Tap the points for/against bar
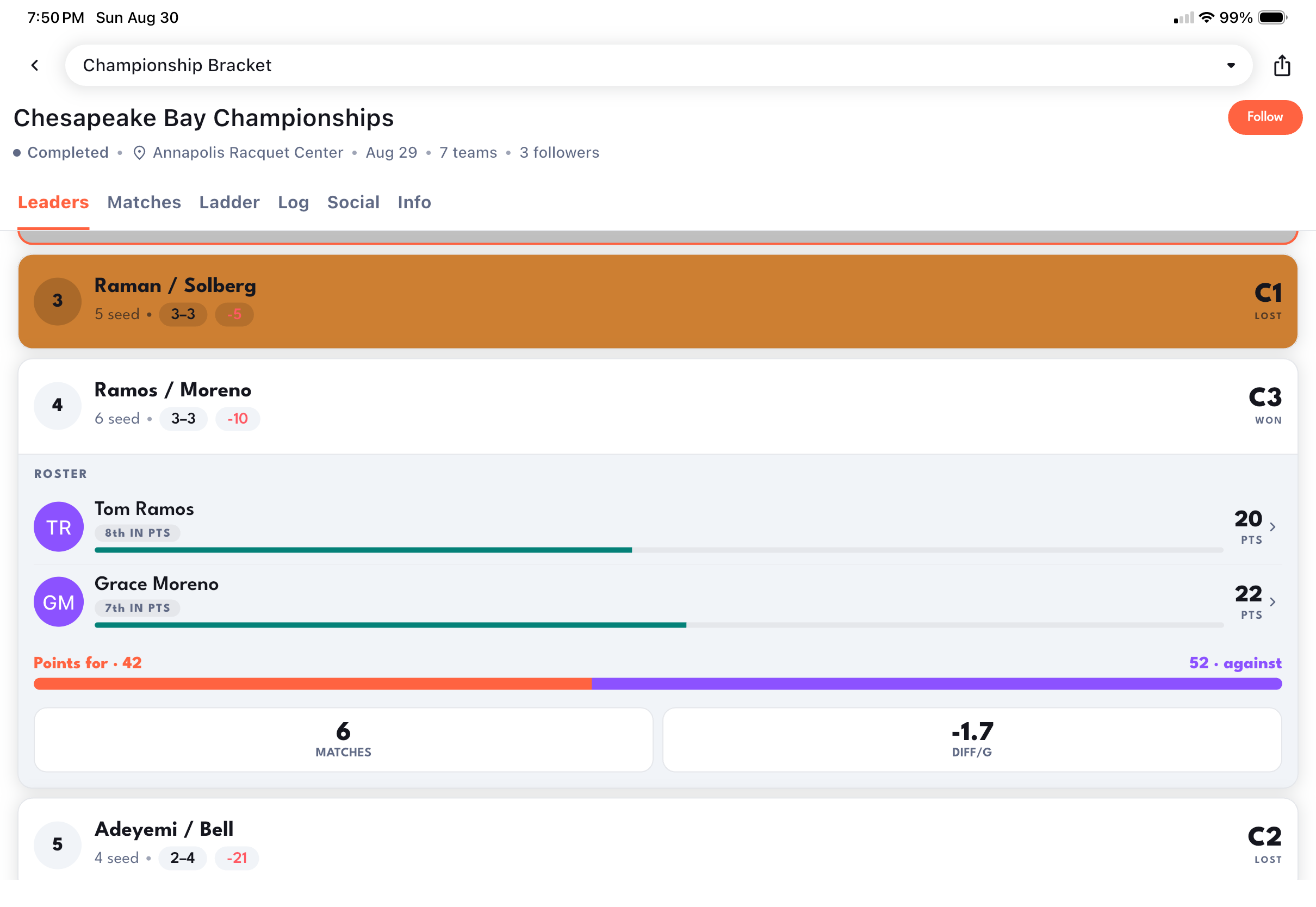 point(658,684)
